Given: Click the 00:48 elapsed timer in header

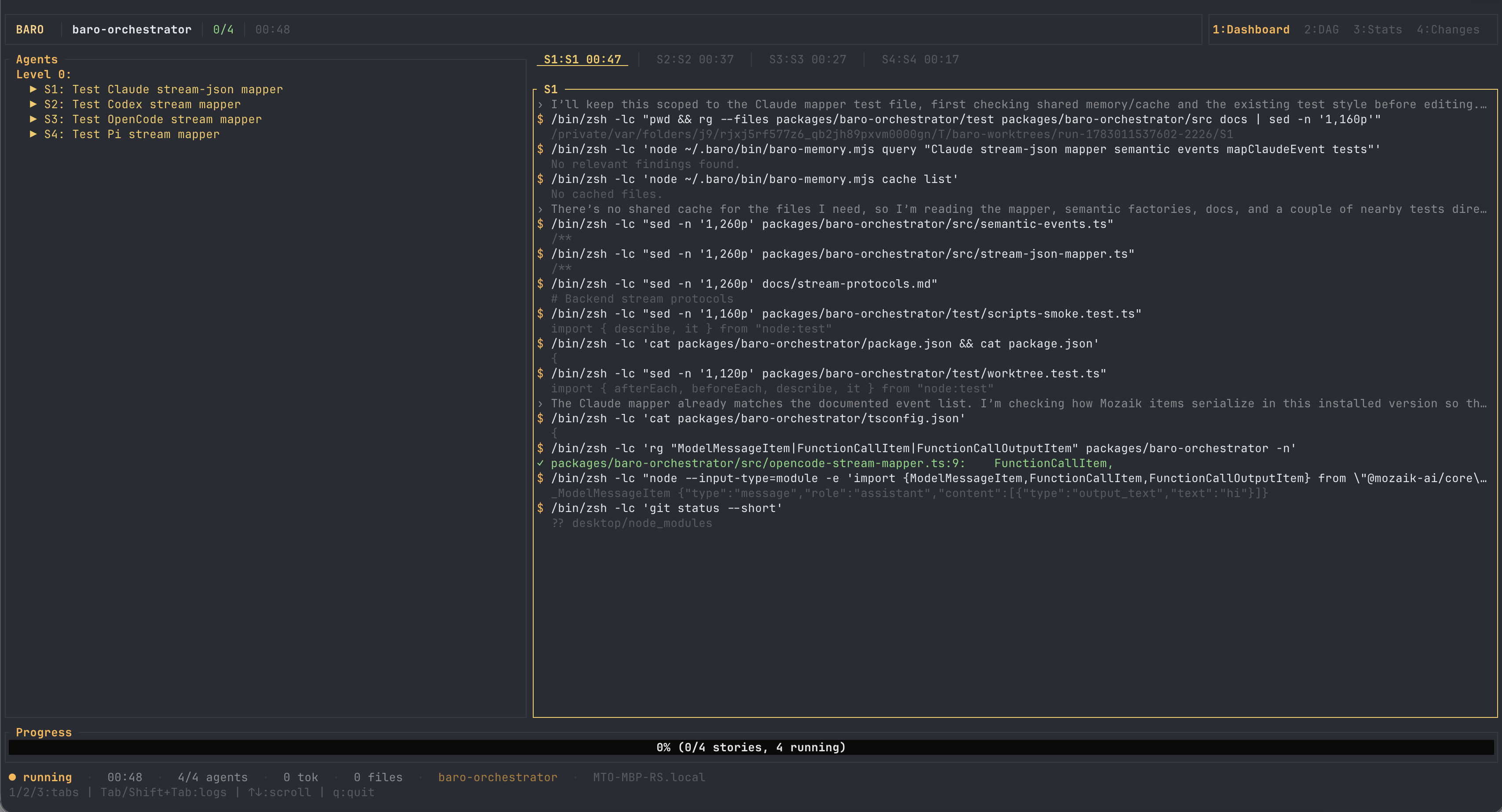Looking at the screenshot, I should click(272, 30).
